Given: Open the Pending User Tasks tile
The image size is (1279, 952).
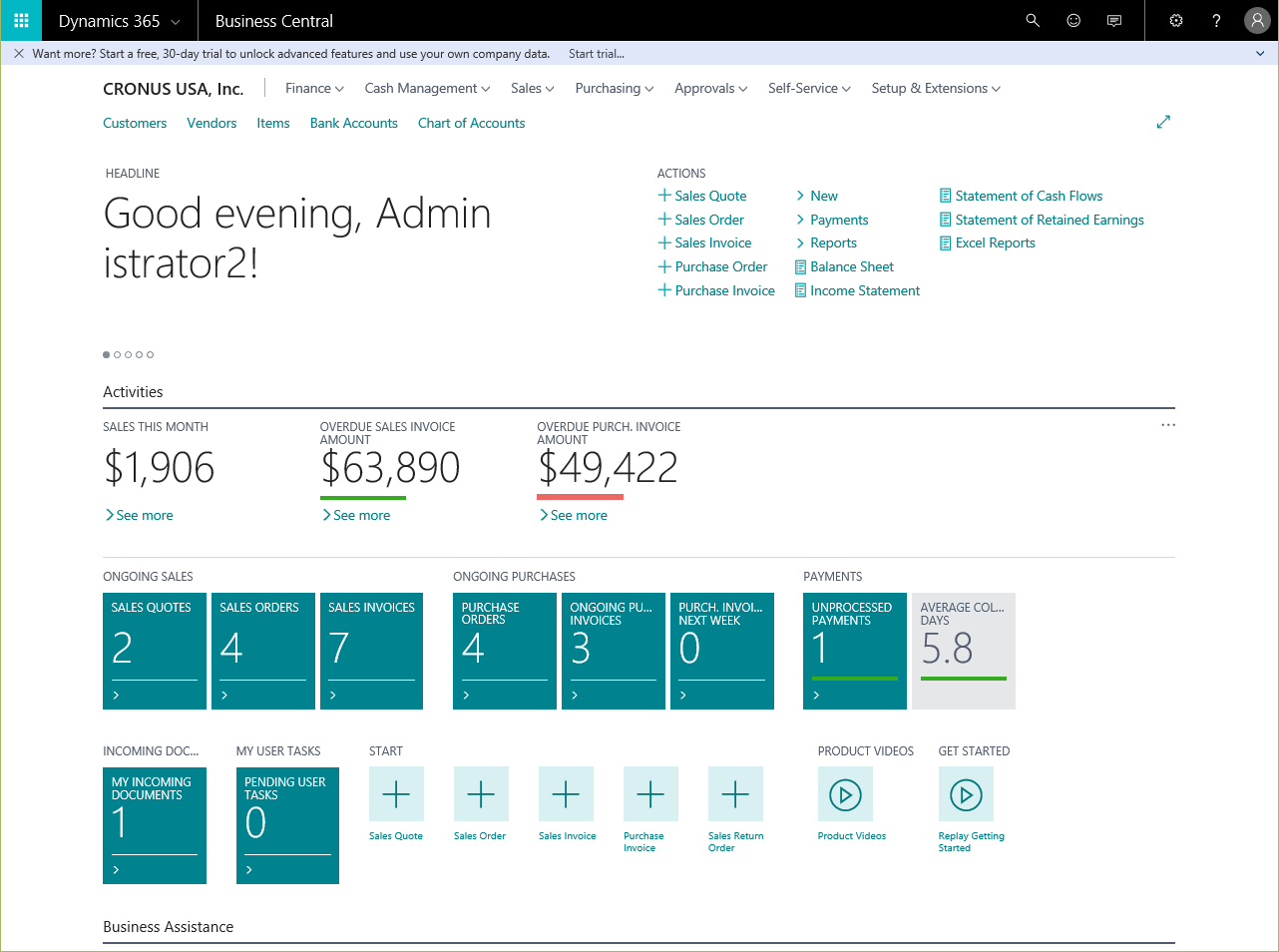Looking at the screenshot, I should pos(287,825).
